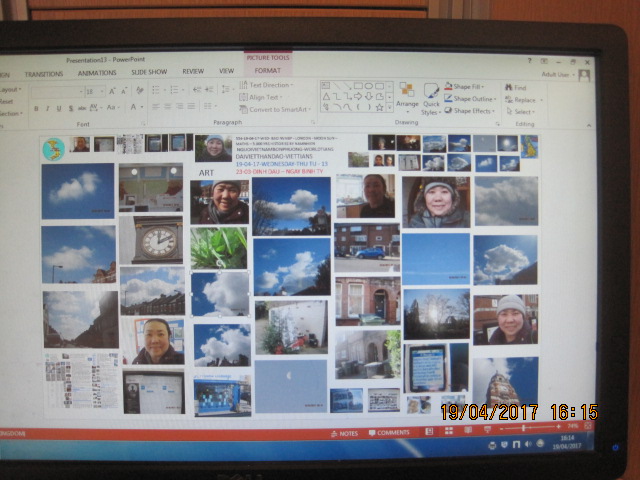
Task: Open the Transitions tab
Action: [44, 74]
